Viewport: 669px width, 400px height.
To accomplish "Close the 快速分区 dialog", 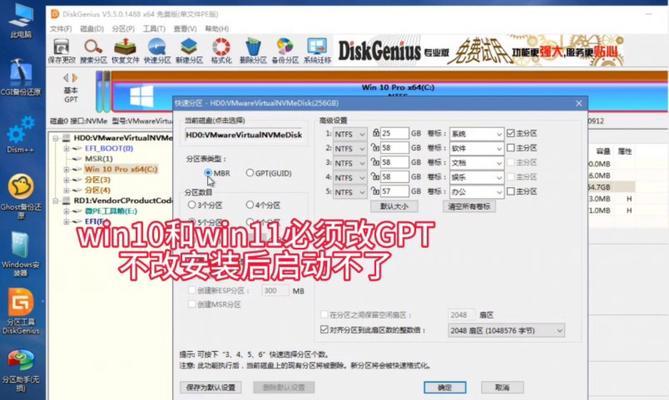I will coord(579,103).
